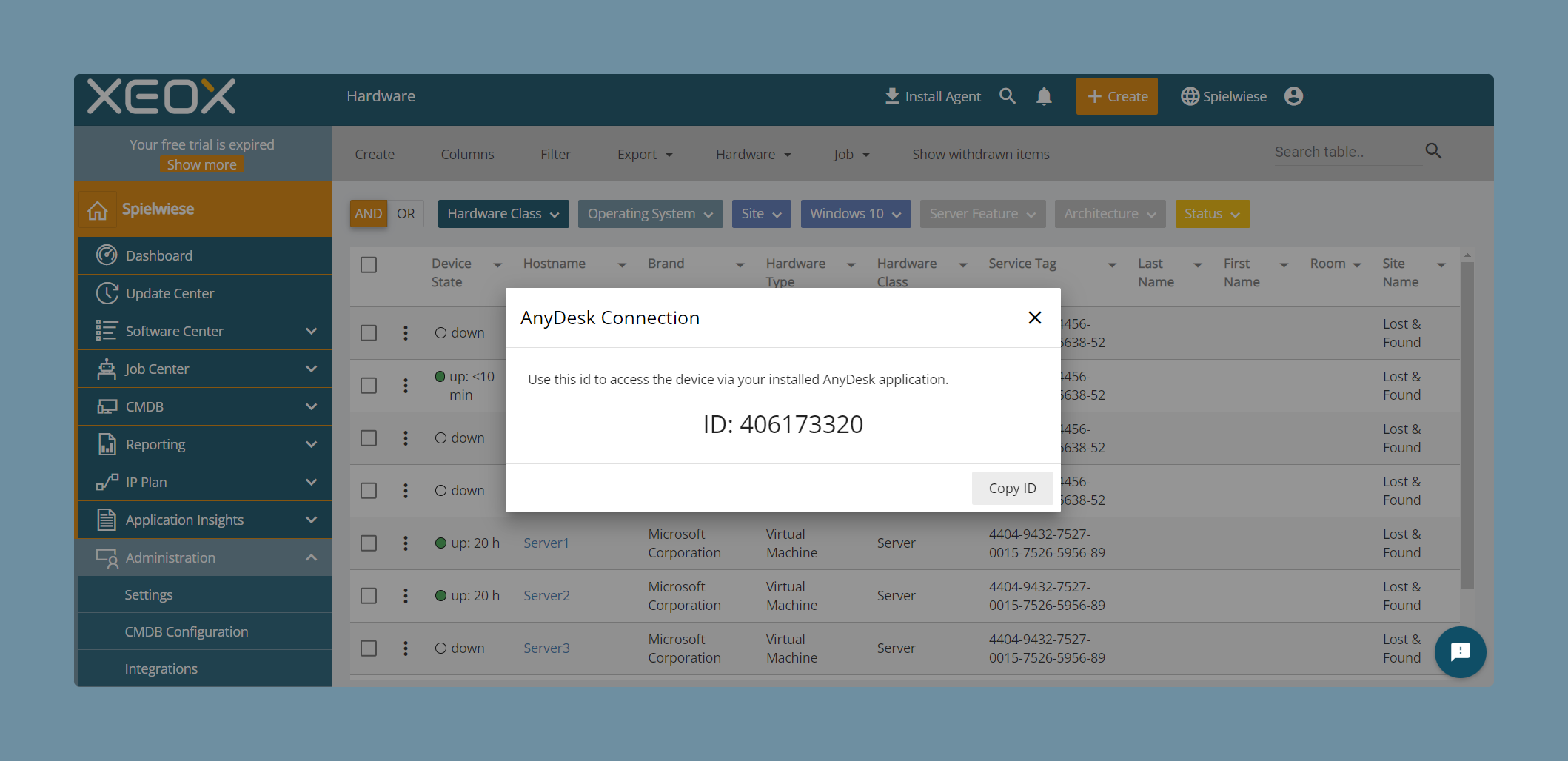Click the Search table magnifier icon
This screenshot has height=761, width=1568.
tap(1433, 151)
